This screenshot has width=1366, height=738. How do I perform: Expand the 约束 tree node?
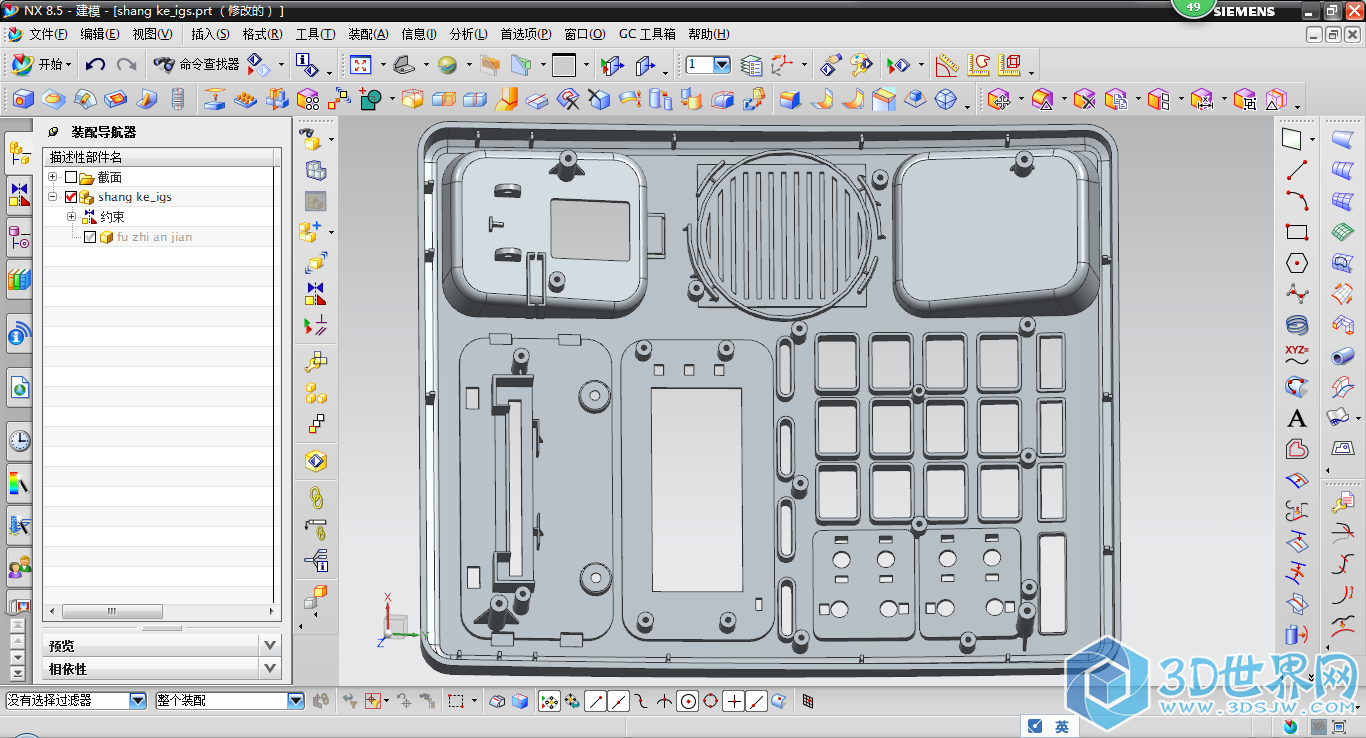click(x=71, y=217)
